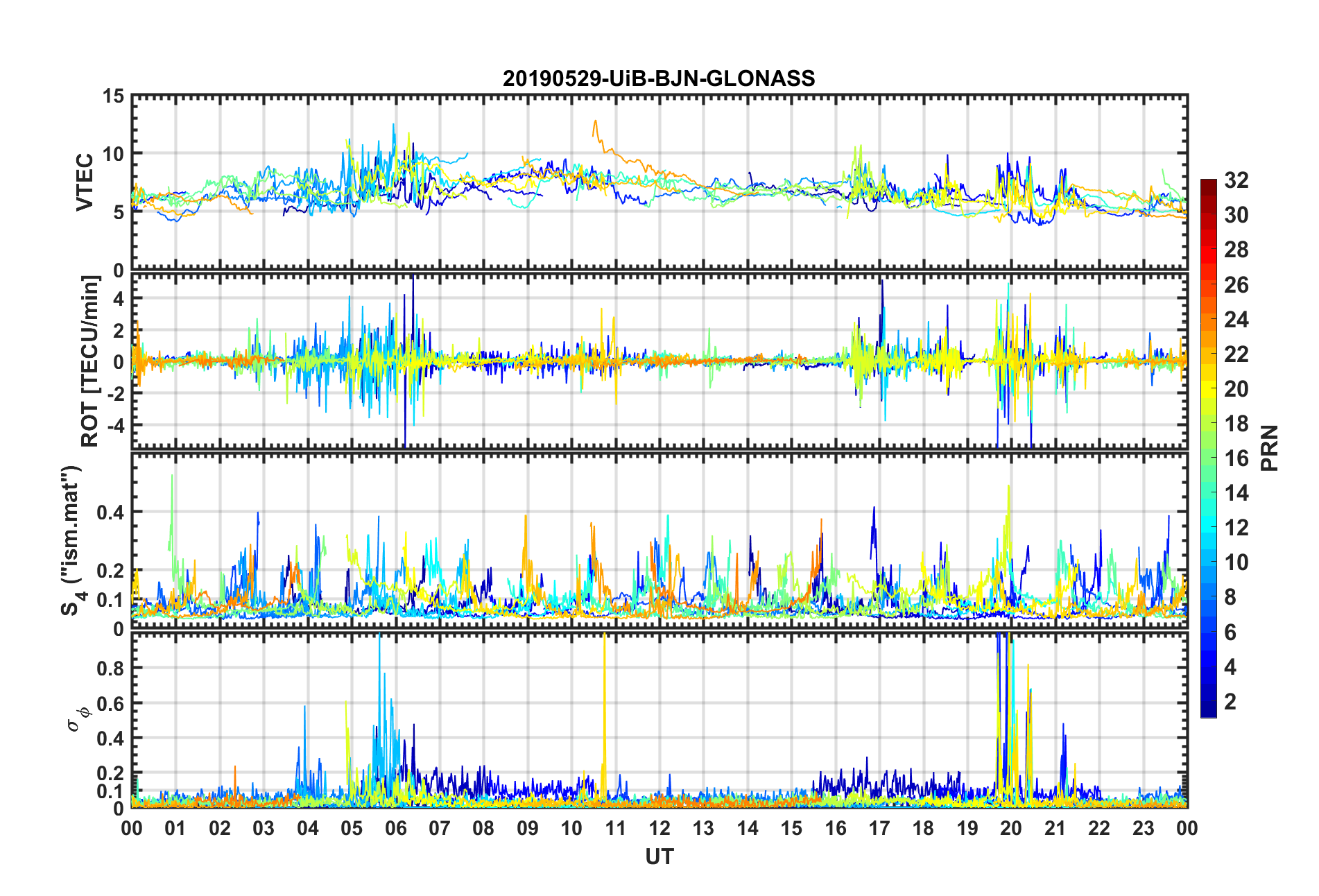
Task: Select colorbar tick label 28
Action: click(x=1236, y=250)
